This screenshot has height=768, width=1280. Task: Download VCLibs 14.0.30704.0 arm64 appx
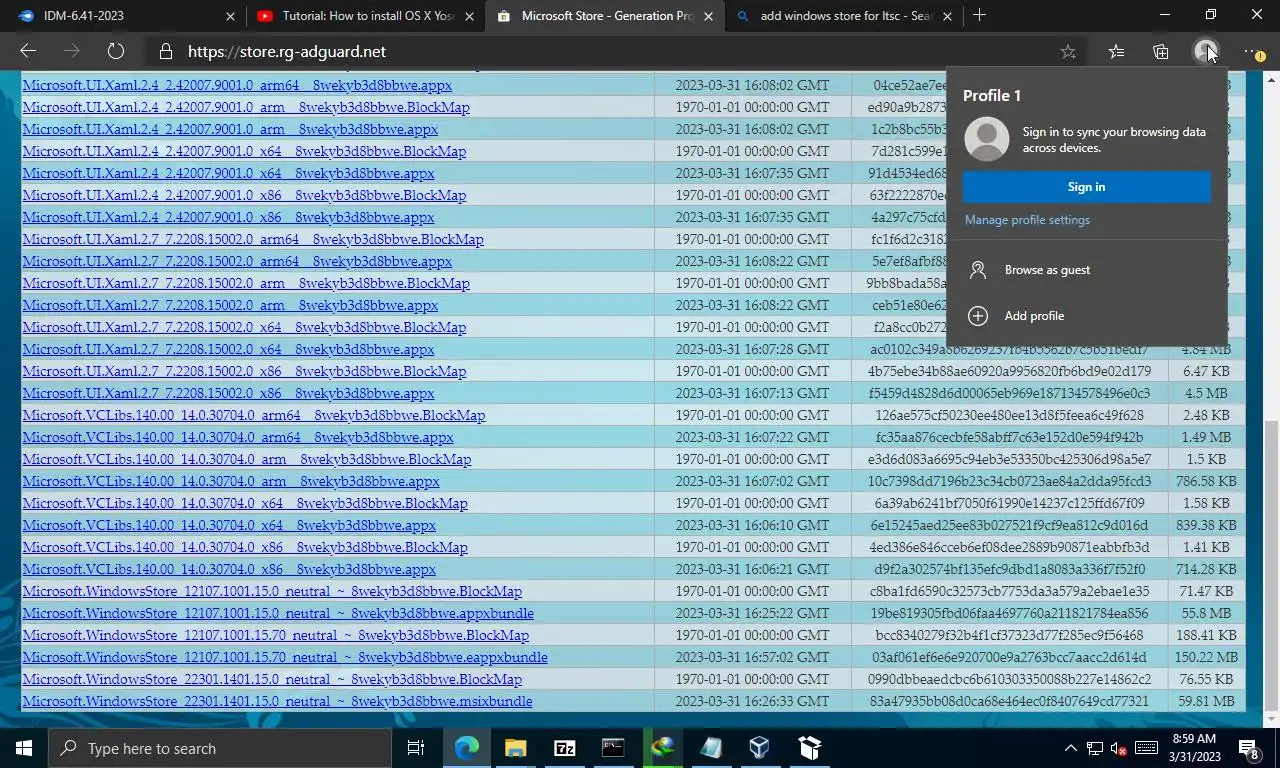[238, 437]
